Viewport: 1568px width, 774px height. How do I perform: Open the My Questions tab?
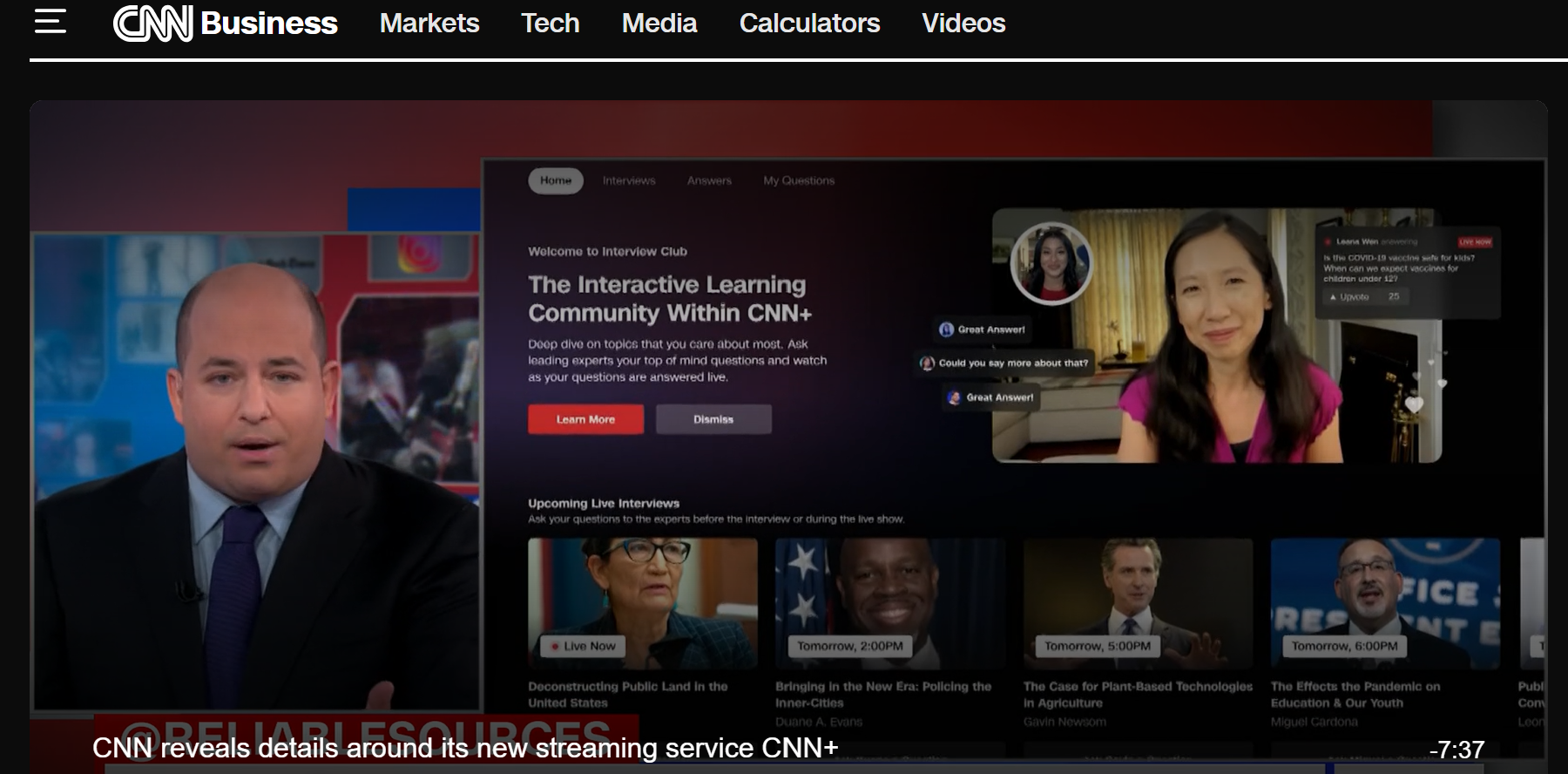click(x=799, y=180)
